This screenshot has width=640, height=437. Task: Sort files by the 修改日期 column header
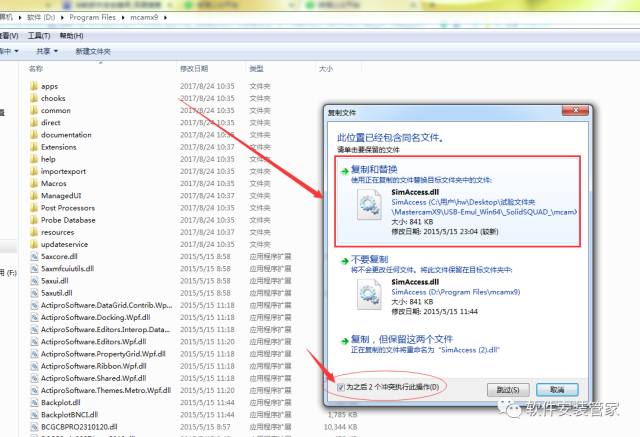tap(194, 69)
